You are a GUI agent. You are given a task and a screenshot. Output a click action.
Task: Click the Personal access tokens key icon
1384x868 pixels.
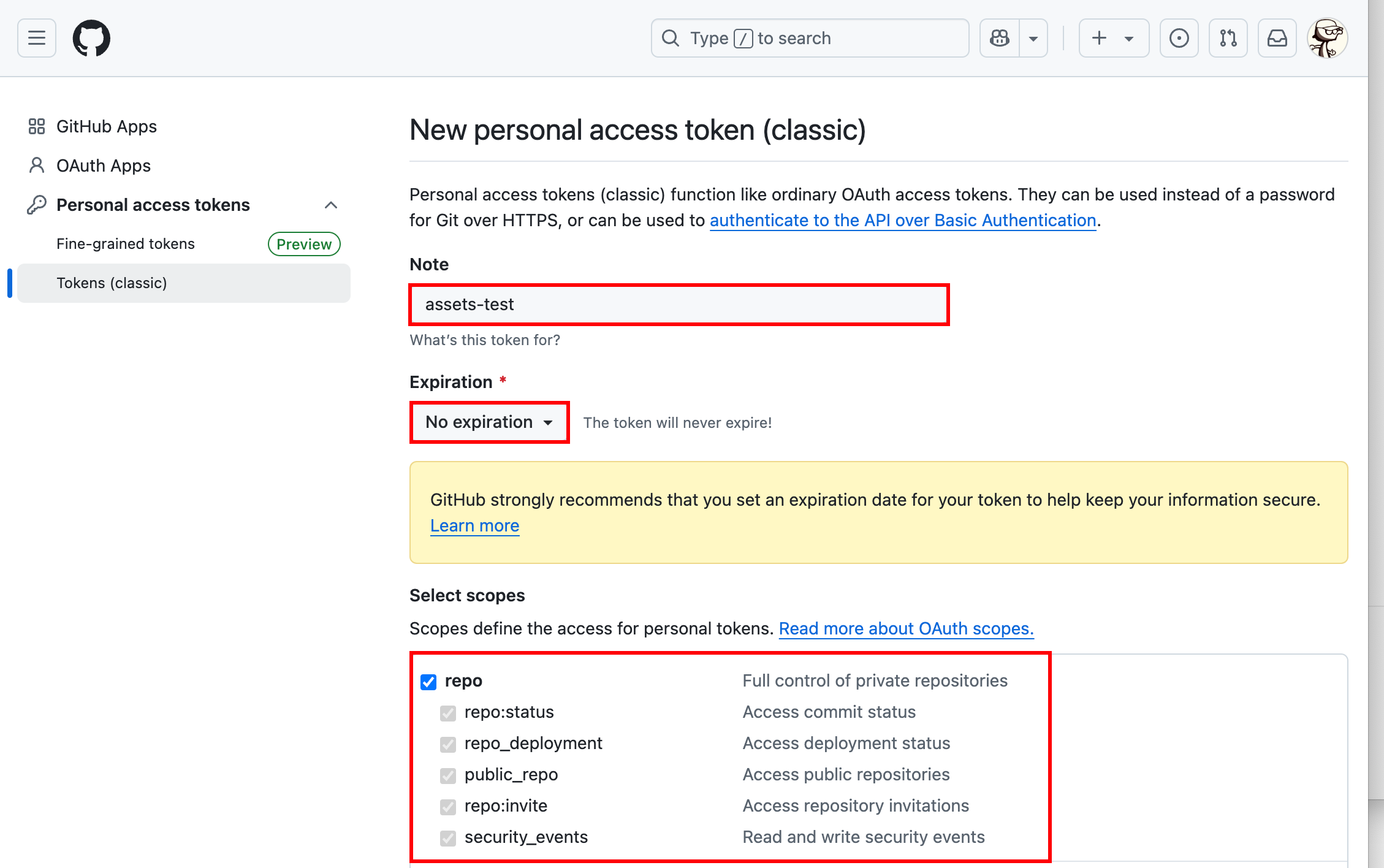click(37, 205)
